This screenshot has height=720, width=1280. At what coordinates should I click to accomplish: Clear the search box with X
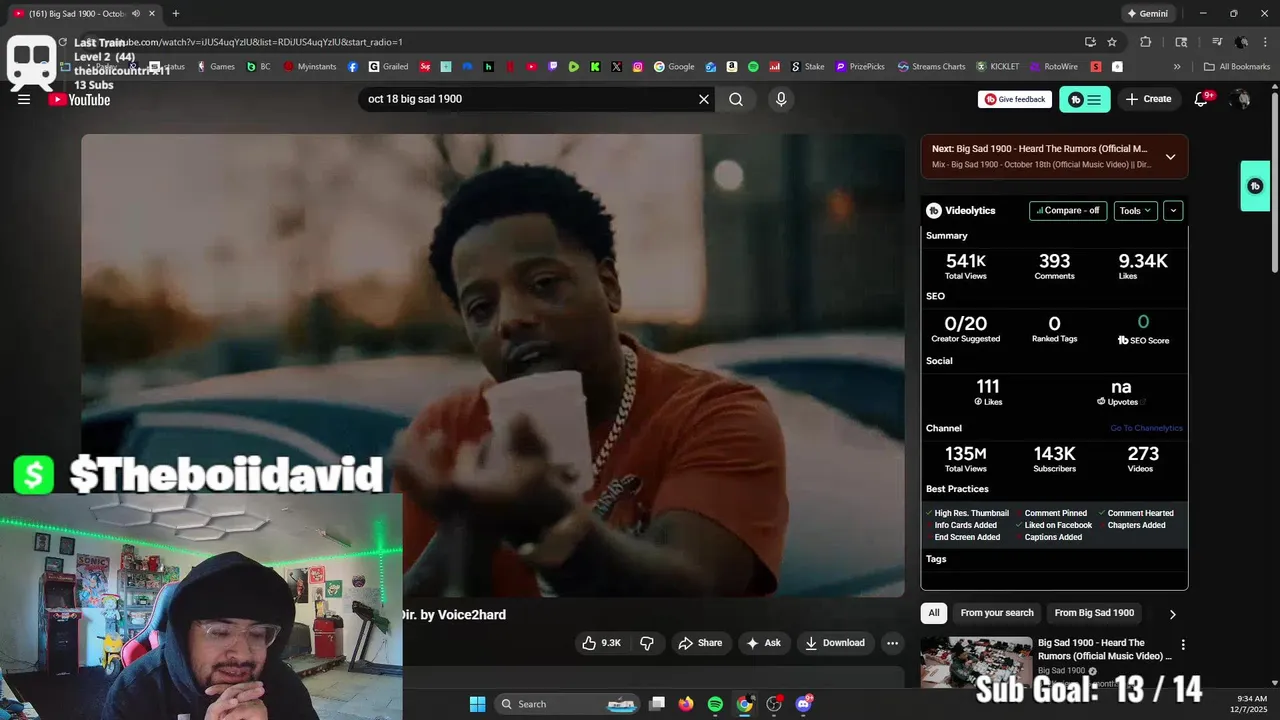(x=704, y=99)
